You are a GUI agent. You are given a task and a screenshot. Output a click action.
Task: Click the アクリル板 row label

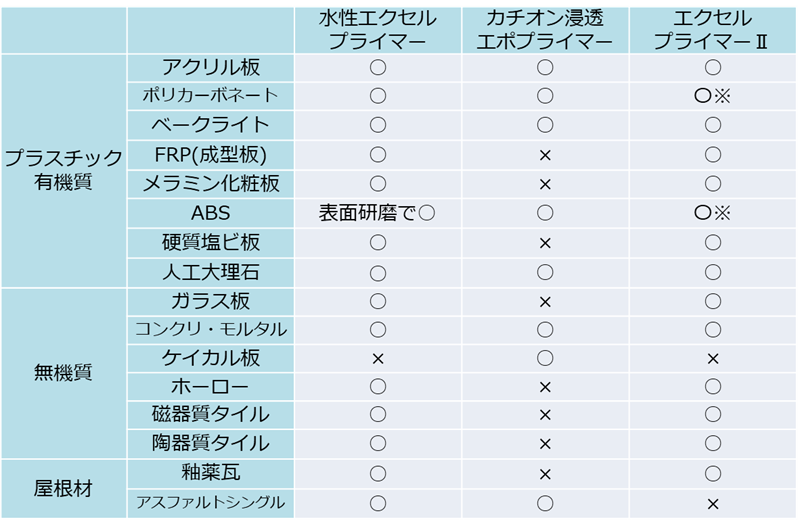pyautogui.click(x=211, y=67)
